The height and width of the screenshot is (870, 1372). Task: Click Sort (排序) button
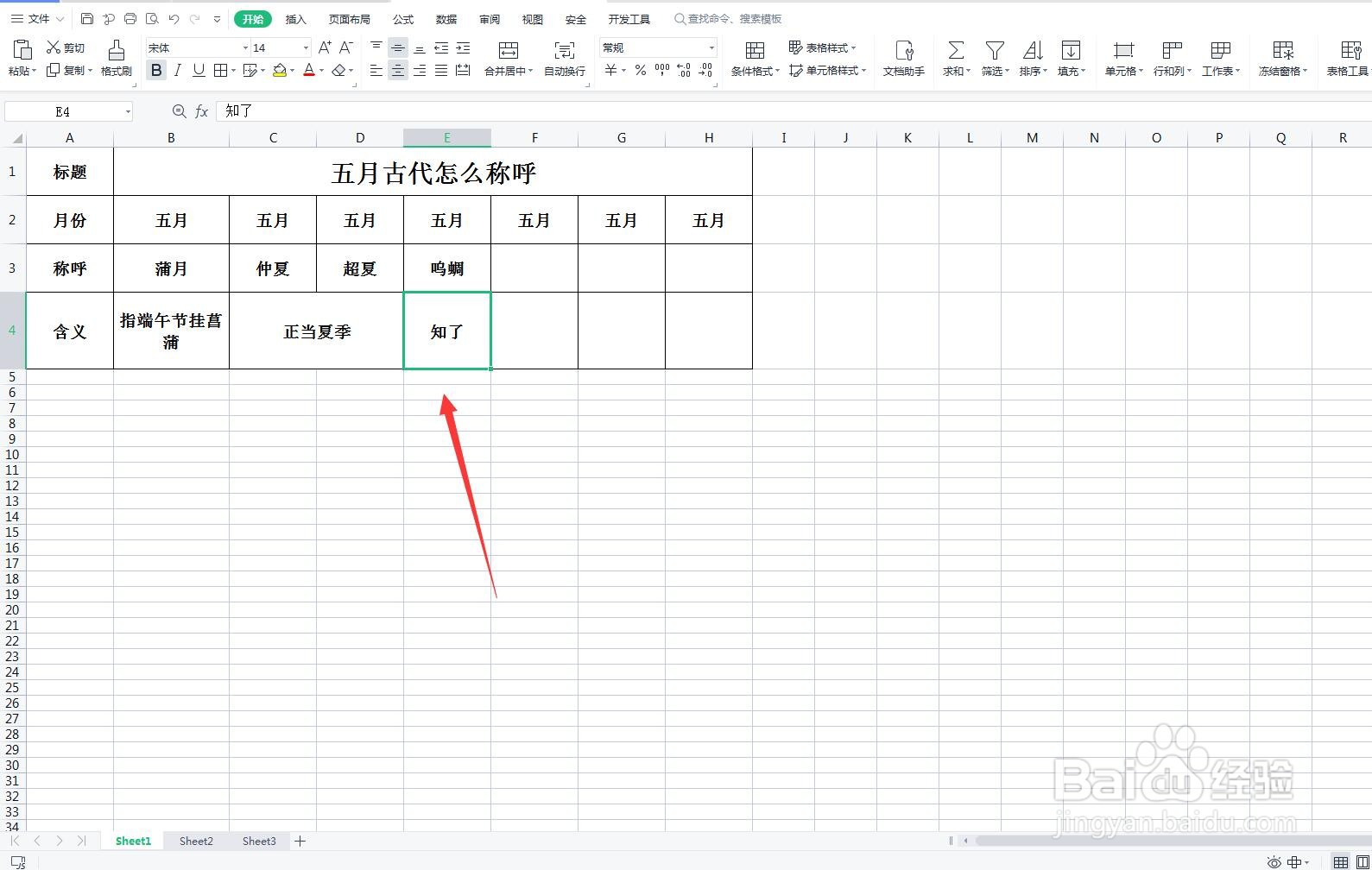click(x=1033, y=58)
